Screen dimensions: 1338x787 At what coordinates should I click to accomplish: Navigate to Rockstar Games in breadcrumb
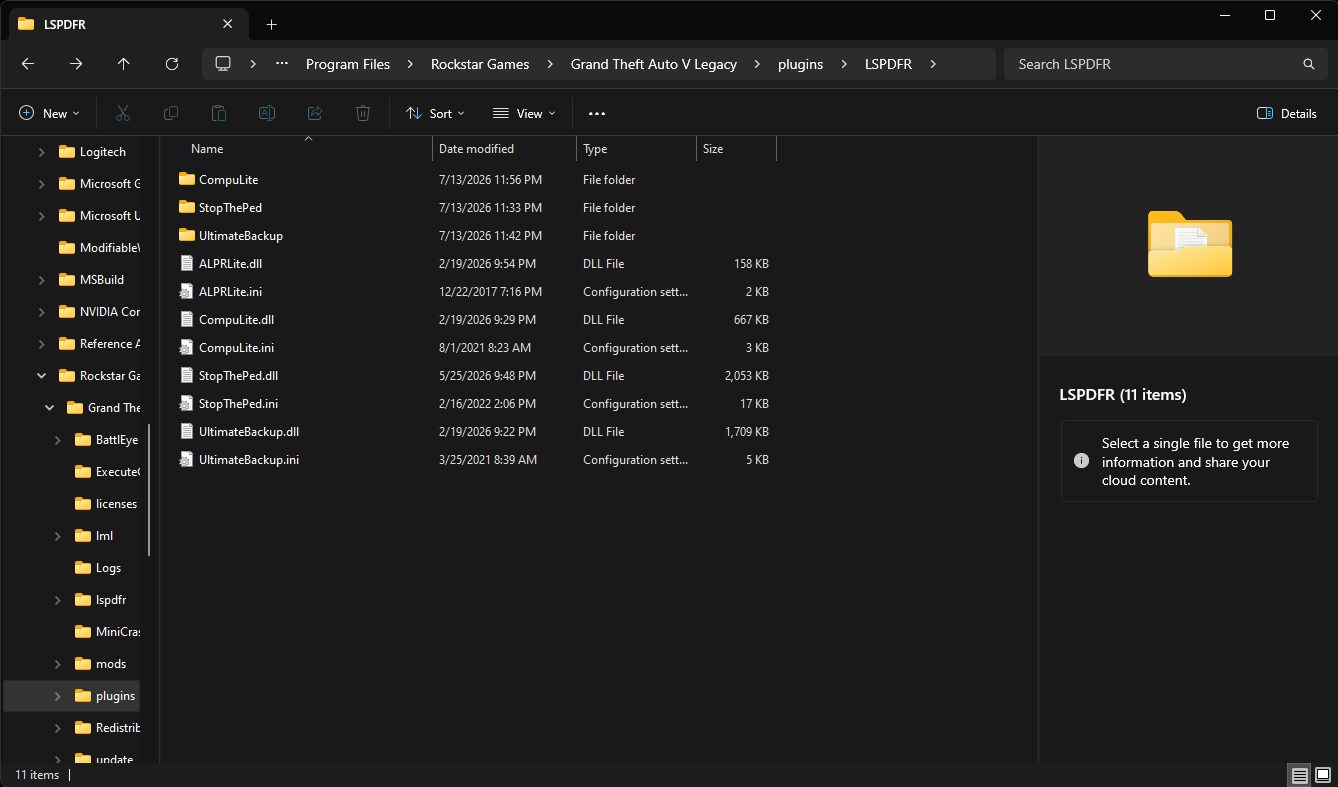[480, 64]
